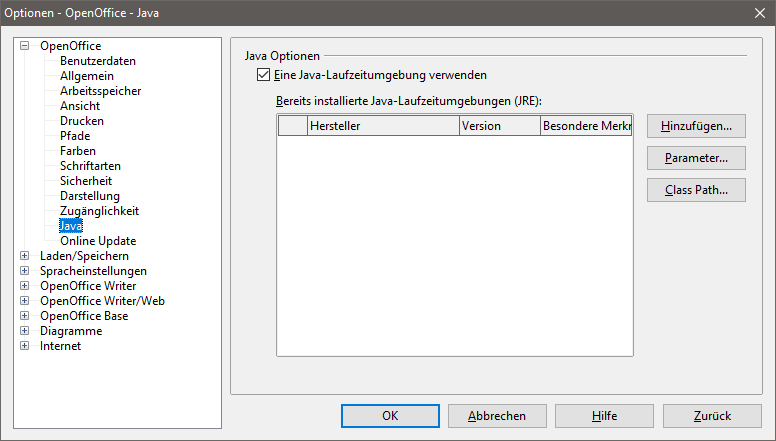Select Benutzerdaten in the tree
This screenshot has height=441, width=776.
[97, 61]
